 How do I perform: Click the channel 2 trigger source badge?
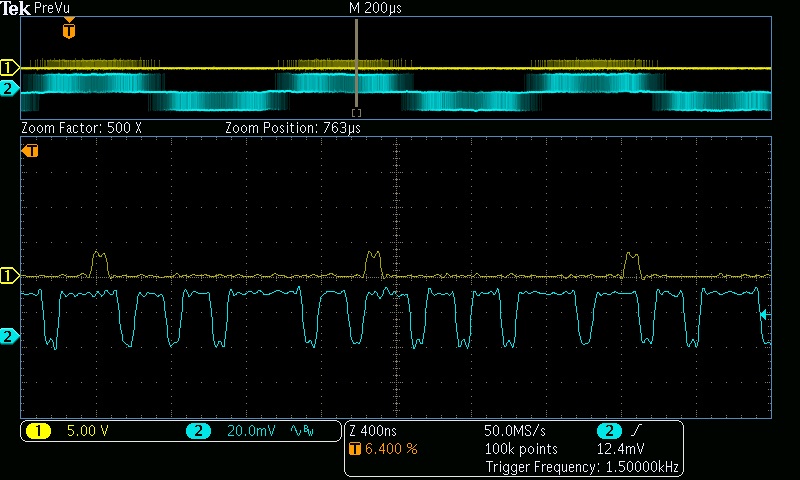[609, 431]
